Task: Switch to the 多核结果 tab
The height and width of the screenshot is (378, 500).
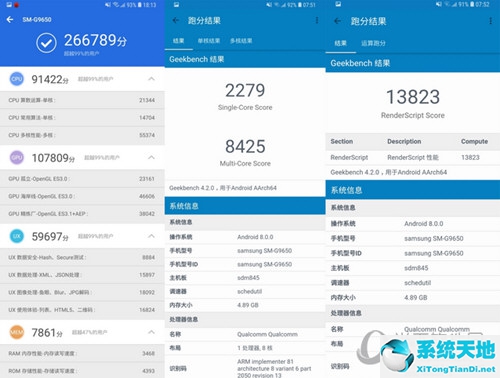Action: 241,41
